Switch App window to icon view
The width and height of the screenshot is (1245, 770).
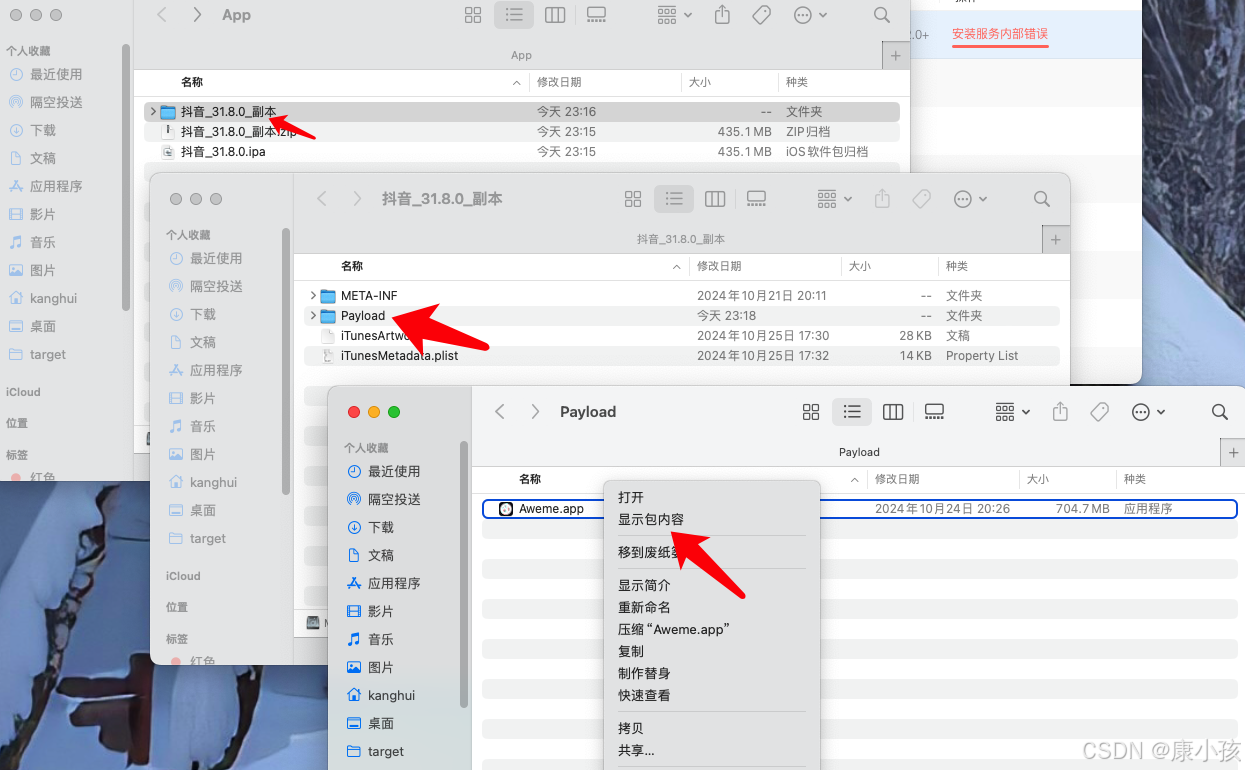tap(473, 15)
